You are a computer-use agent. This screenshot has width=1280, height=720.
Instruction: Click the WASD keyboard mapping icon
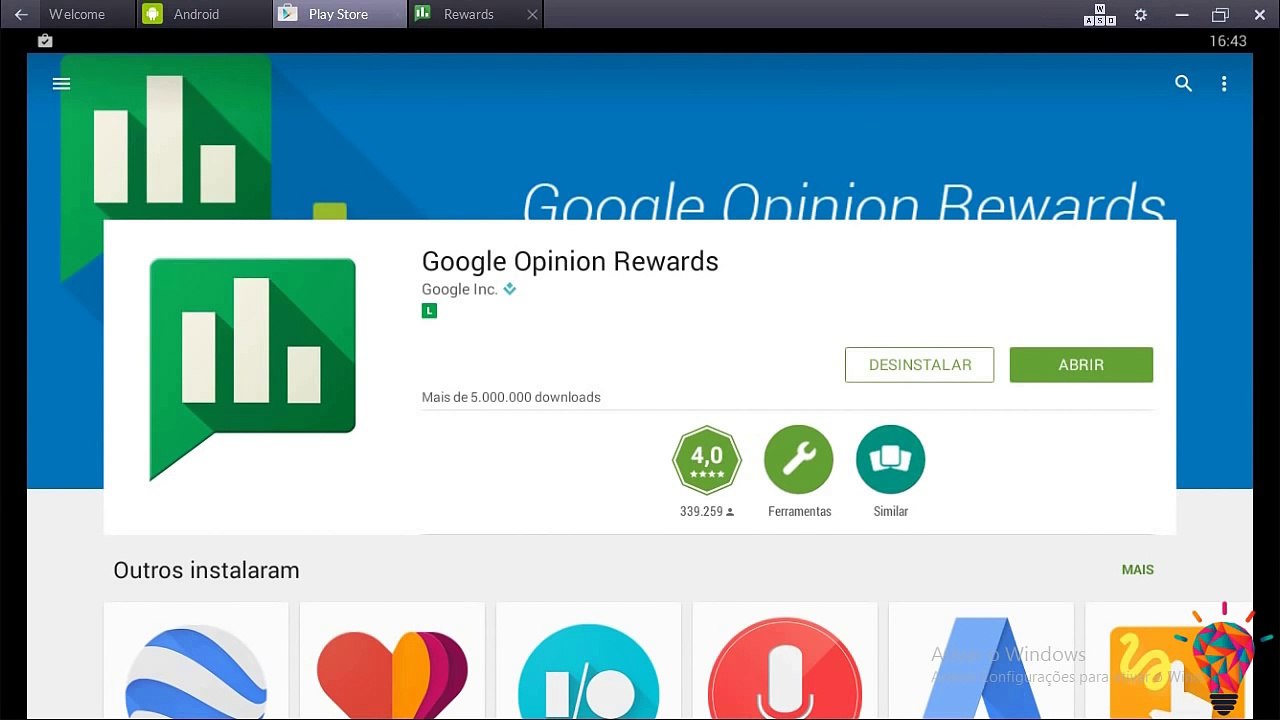(1100, 14)
